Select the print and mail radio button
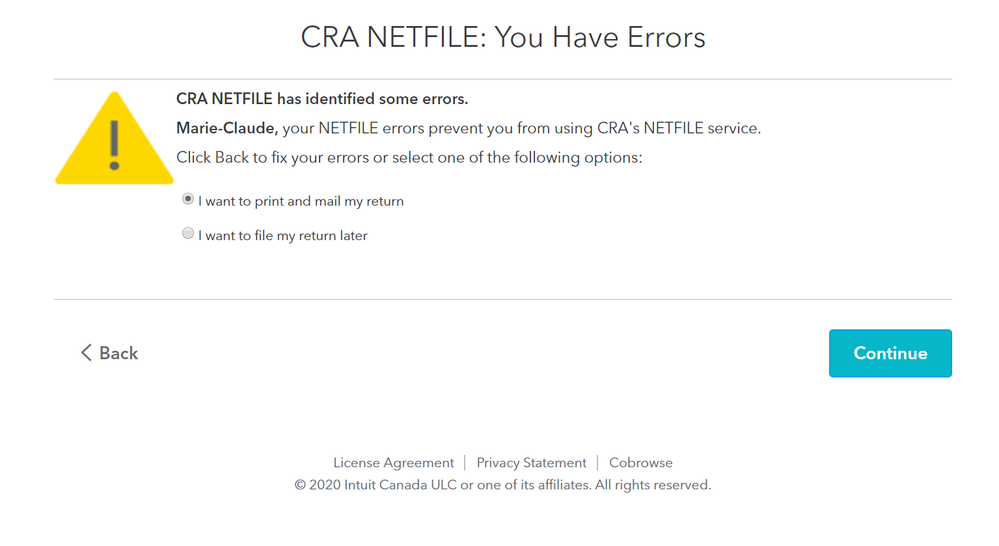This screenshot has width=999, height=546. click(x=187, y=199)
